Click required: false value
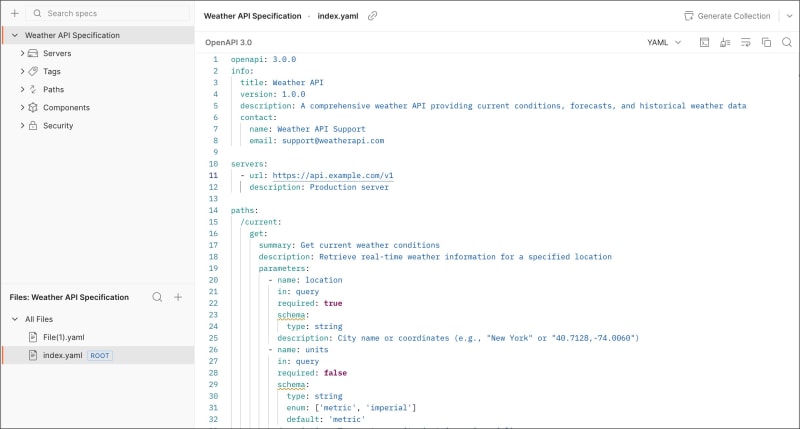800x429 pixels. tap(335, 373)
